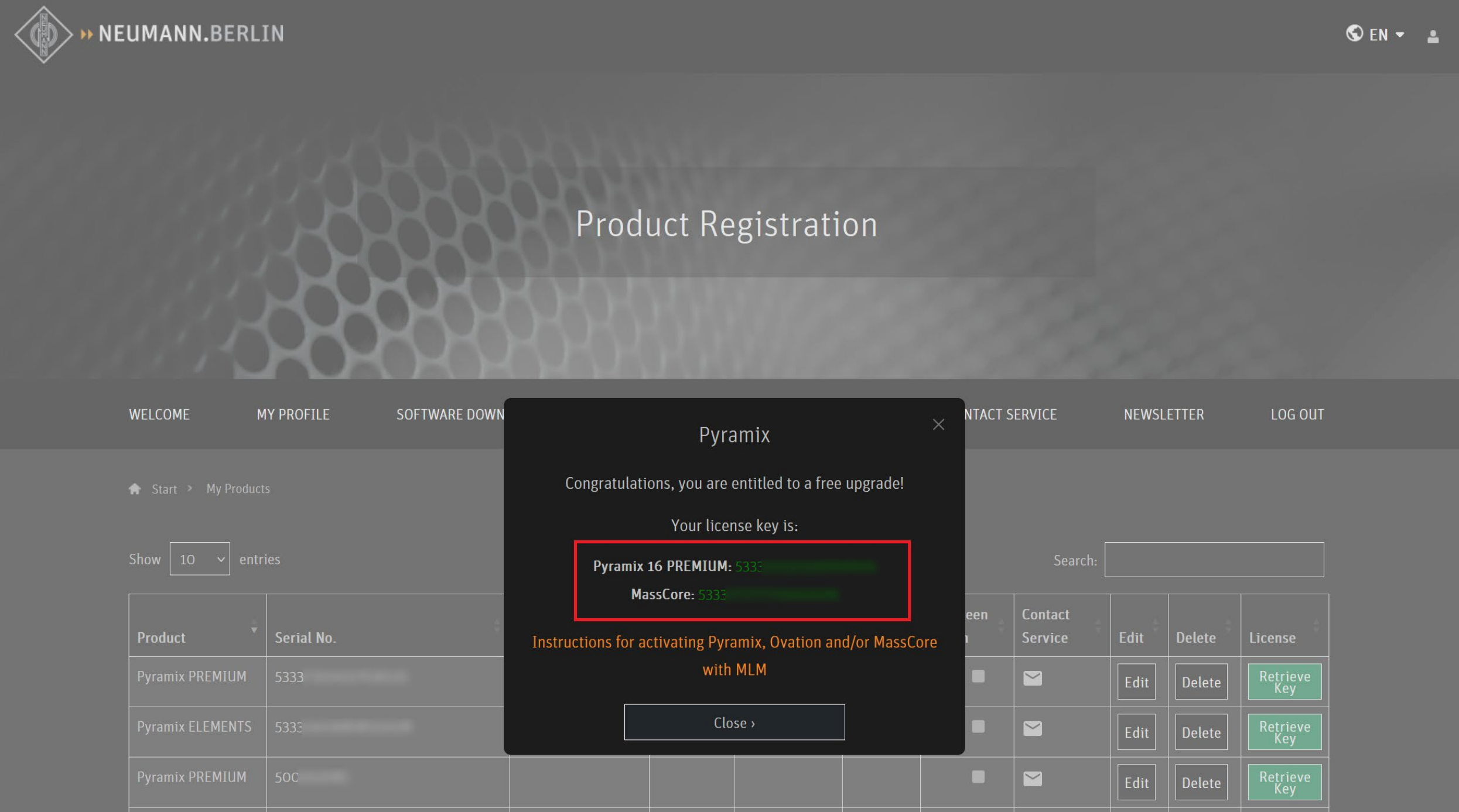Viewport: 1459px width, 812px height.
Task: Click envelope icon in last visible row
Action: (x=1032, y=779)
